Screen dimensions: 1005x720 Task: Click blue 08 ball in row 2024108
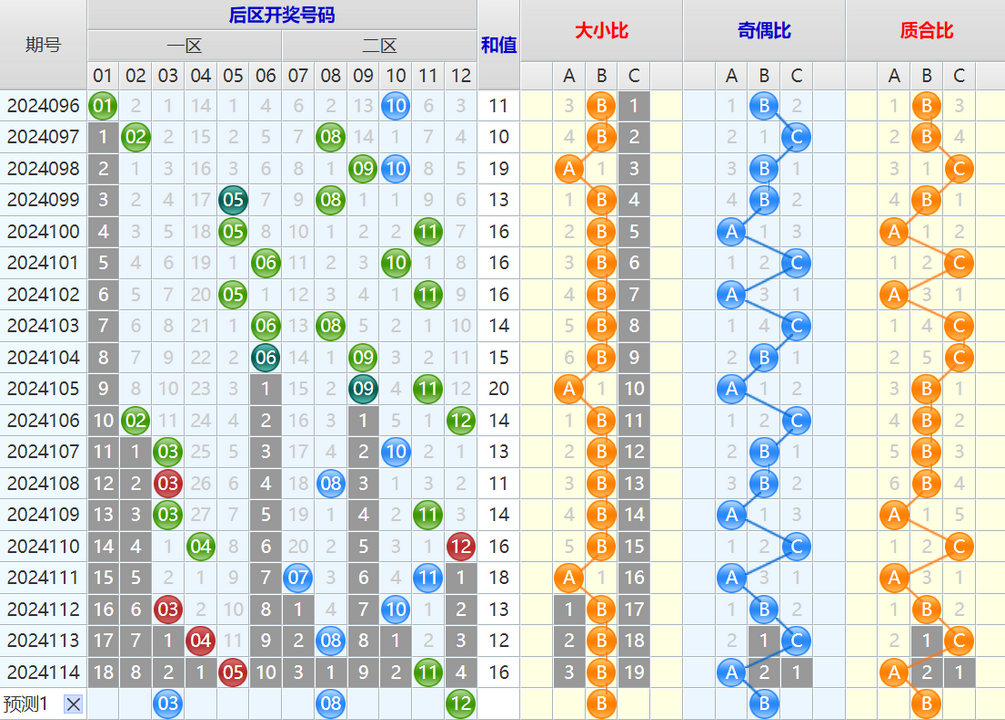tap(331, 483)
